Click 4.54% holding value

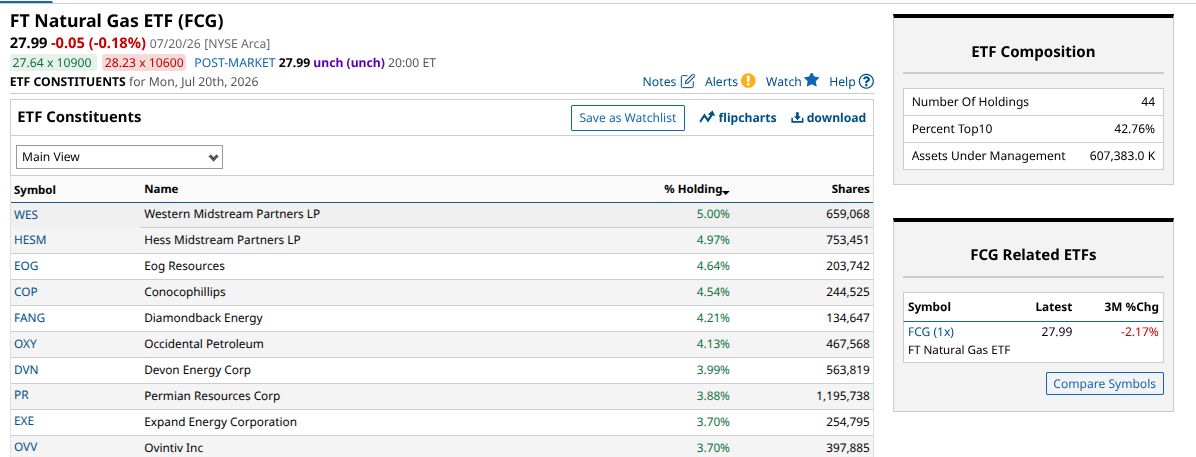point(713,291)
